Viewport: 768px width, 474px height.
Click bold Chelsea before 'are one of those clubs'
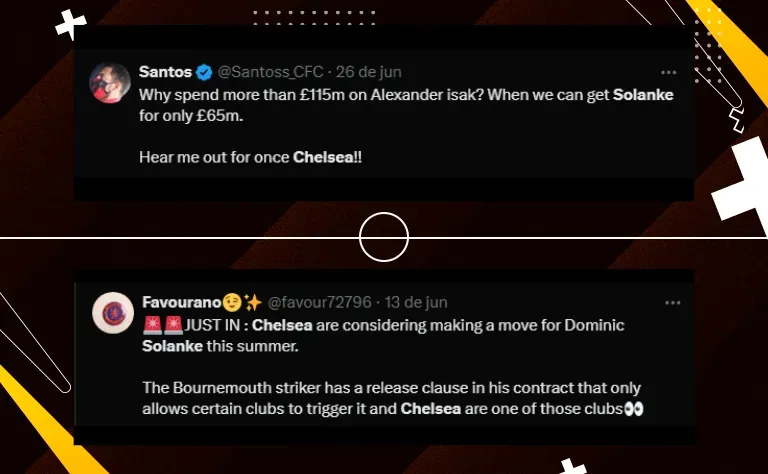(x=431, y=408)
